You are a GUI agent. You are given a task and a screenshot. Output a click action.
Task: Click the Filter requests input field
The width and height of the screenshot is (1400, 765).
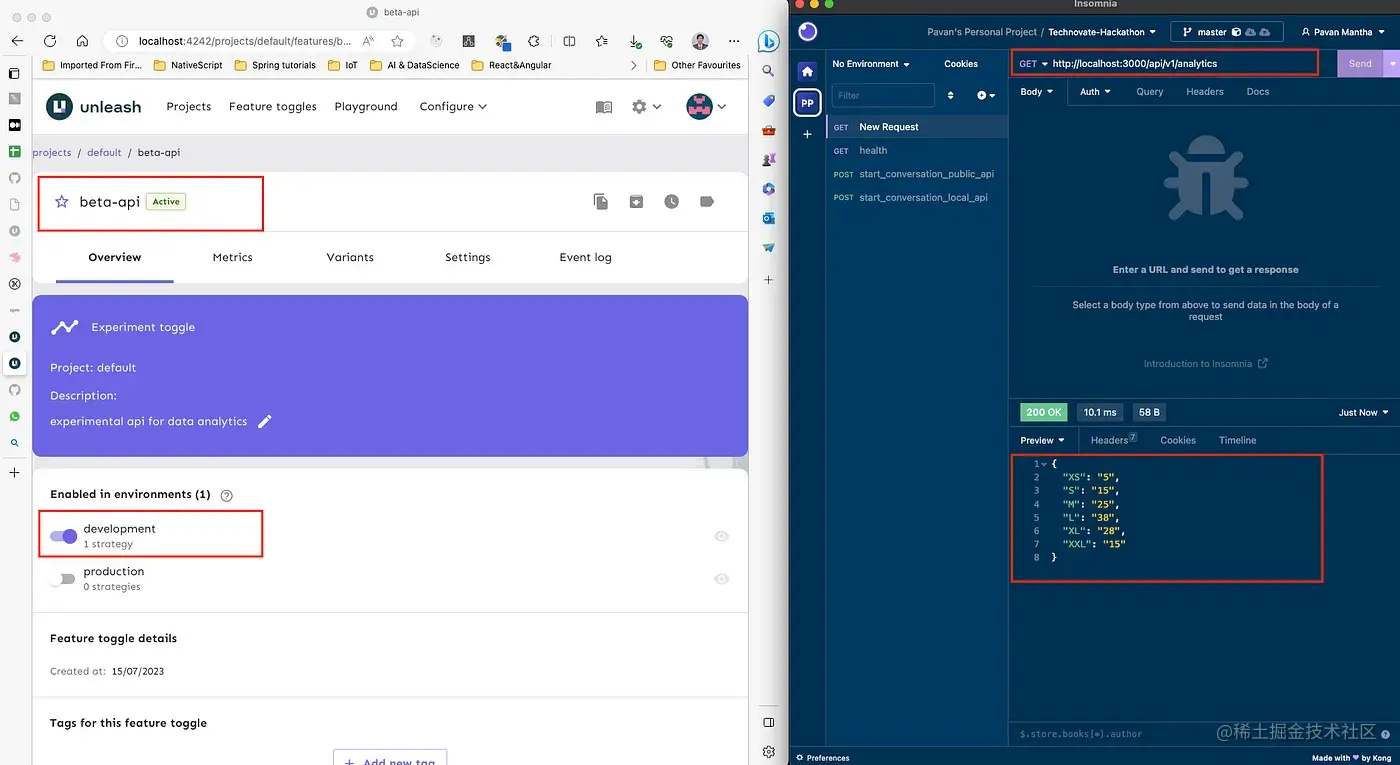884,95
